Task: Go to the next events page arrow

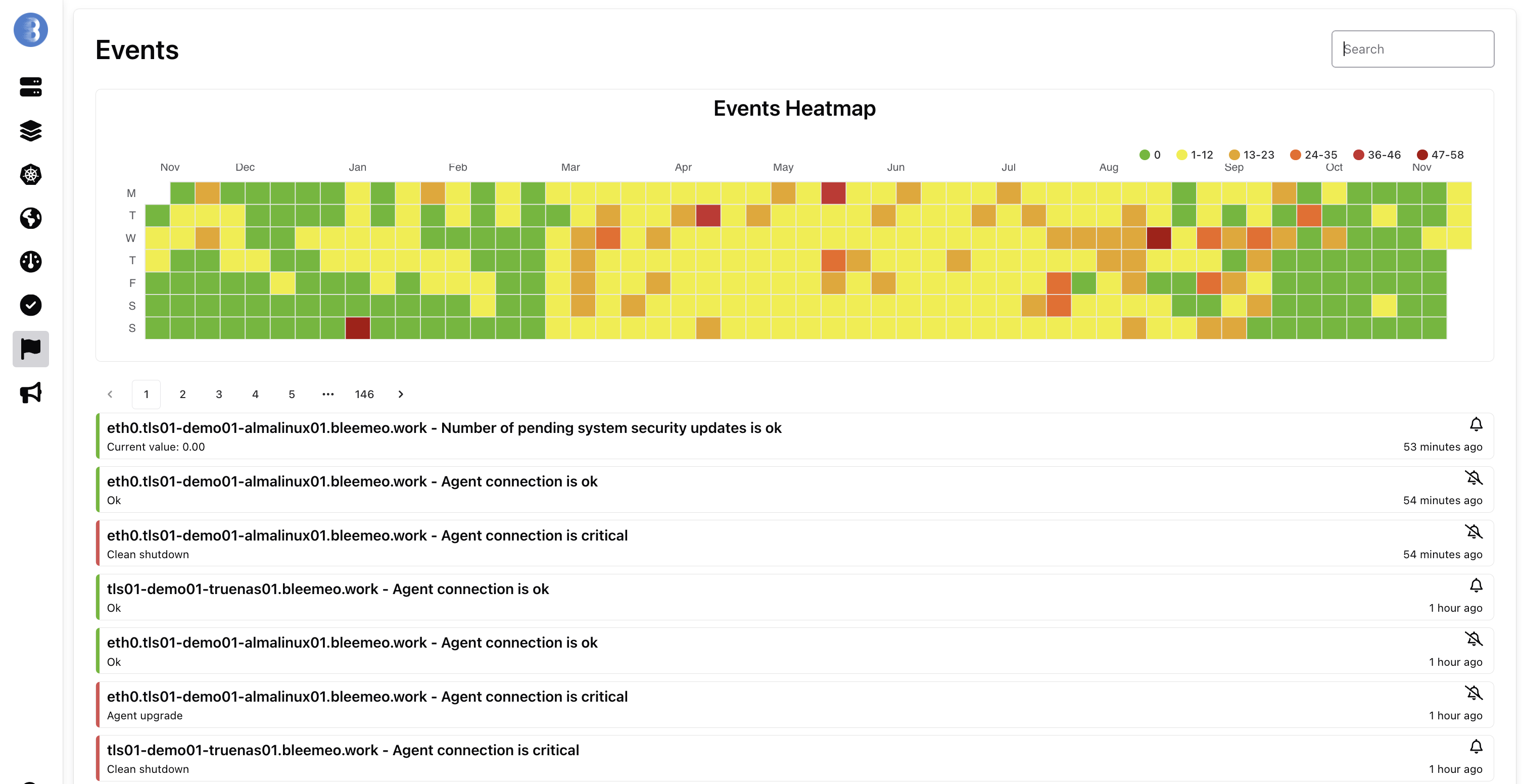Action: coord(401,394)
